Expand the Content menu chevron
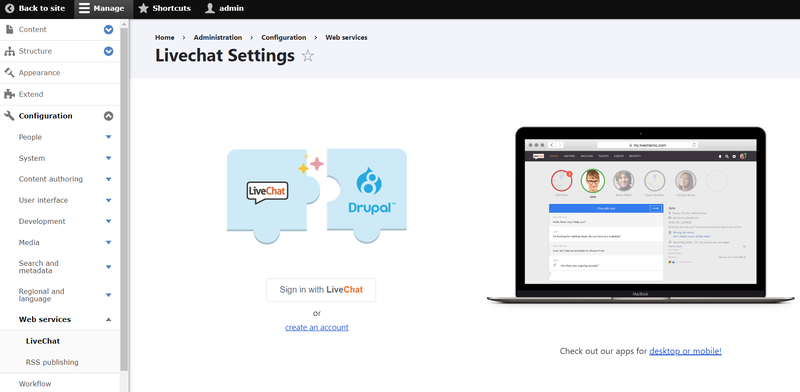The width and height of the screenshot is (800, 392). pyautogui.click(x=108, y=30)
